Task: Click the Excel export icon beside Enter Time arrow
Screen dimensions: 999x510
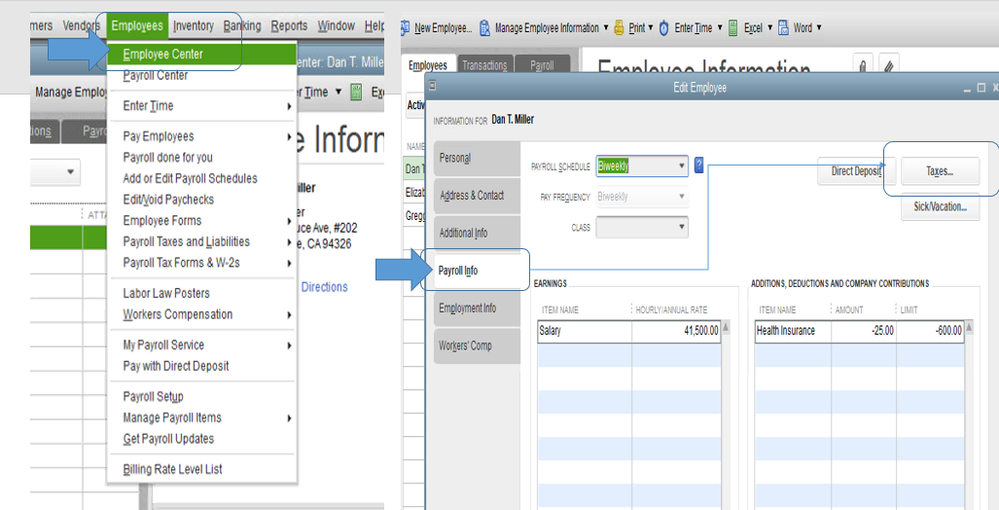Action: 733,28
